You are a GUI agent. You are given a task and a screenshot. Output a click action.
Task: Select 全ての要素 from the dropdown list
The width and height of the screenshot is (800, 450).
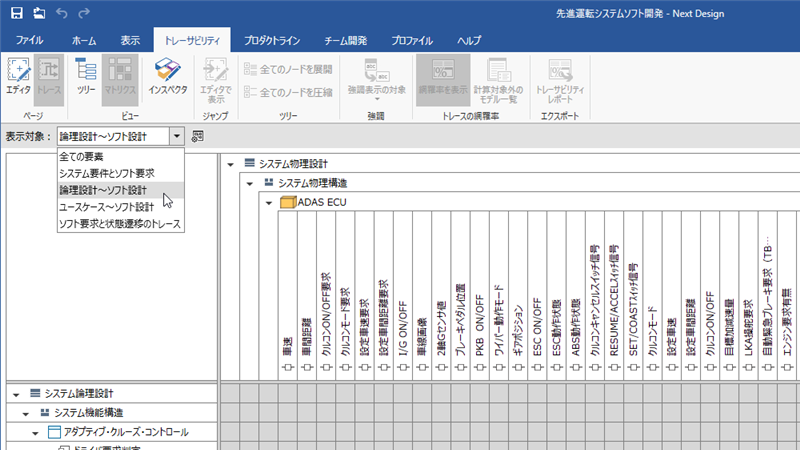[x=82, y=158]
